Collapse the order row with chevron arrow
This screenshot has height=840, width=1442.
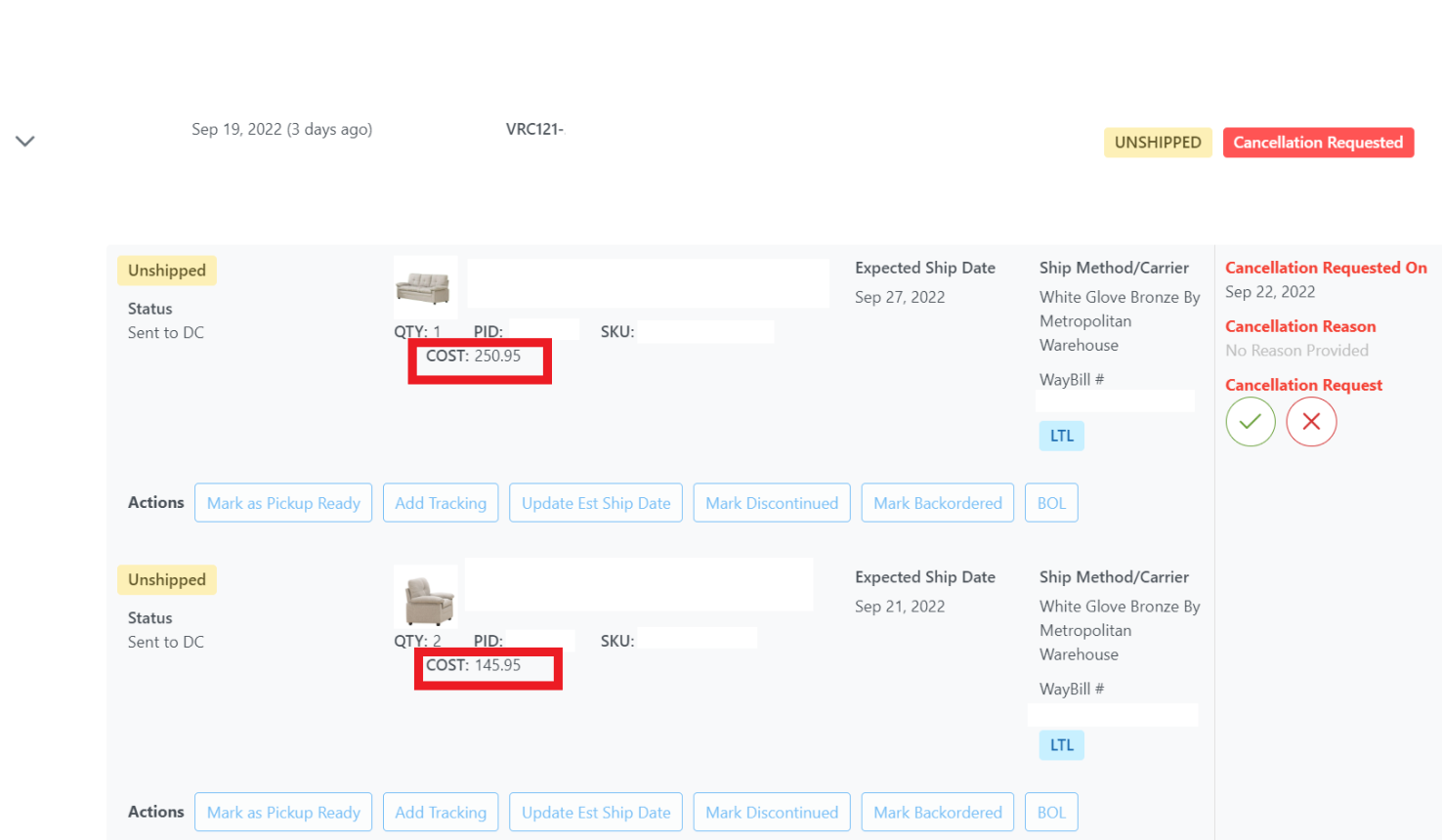(25, 142)
